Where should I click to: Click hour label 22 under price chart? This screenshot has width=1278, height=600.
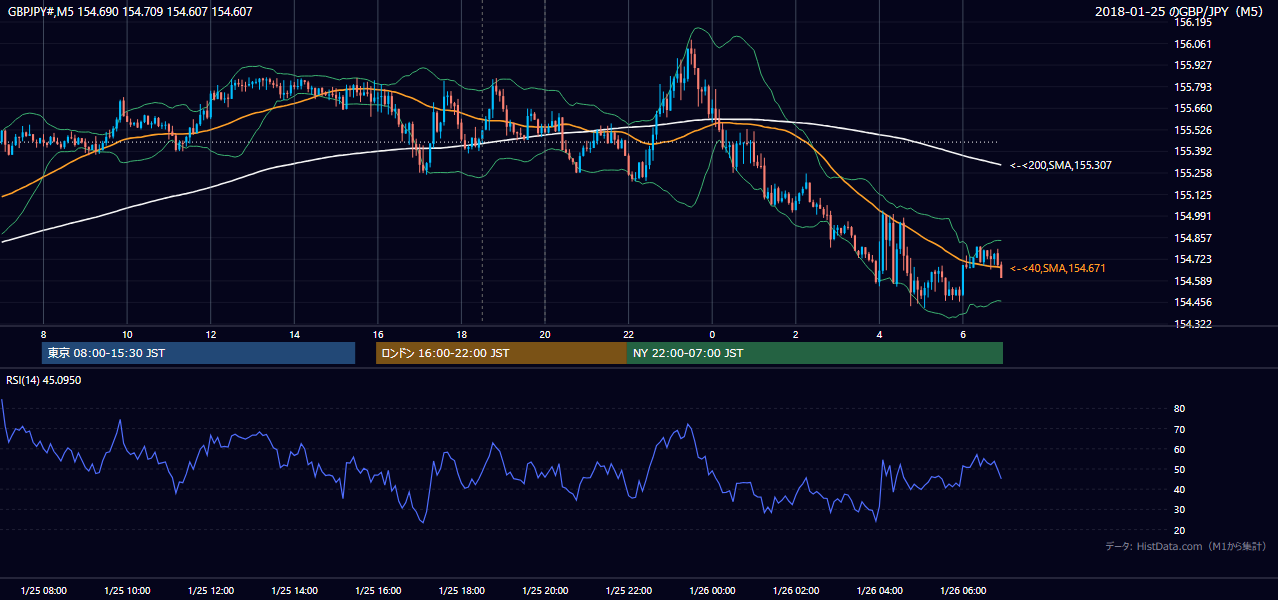coord(629,334)
